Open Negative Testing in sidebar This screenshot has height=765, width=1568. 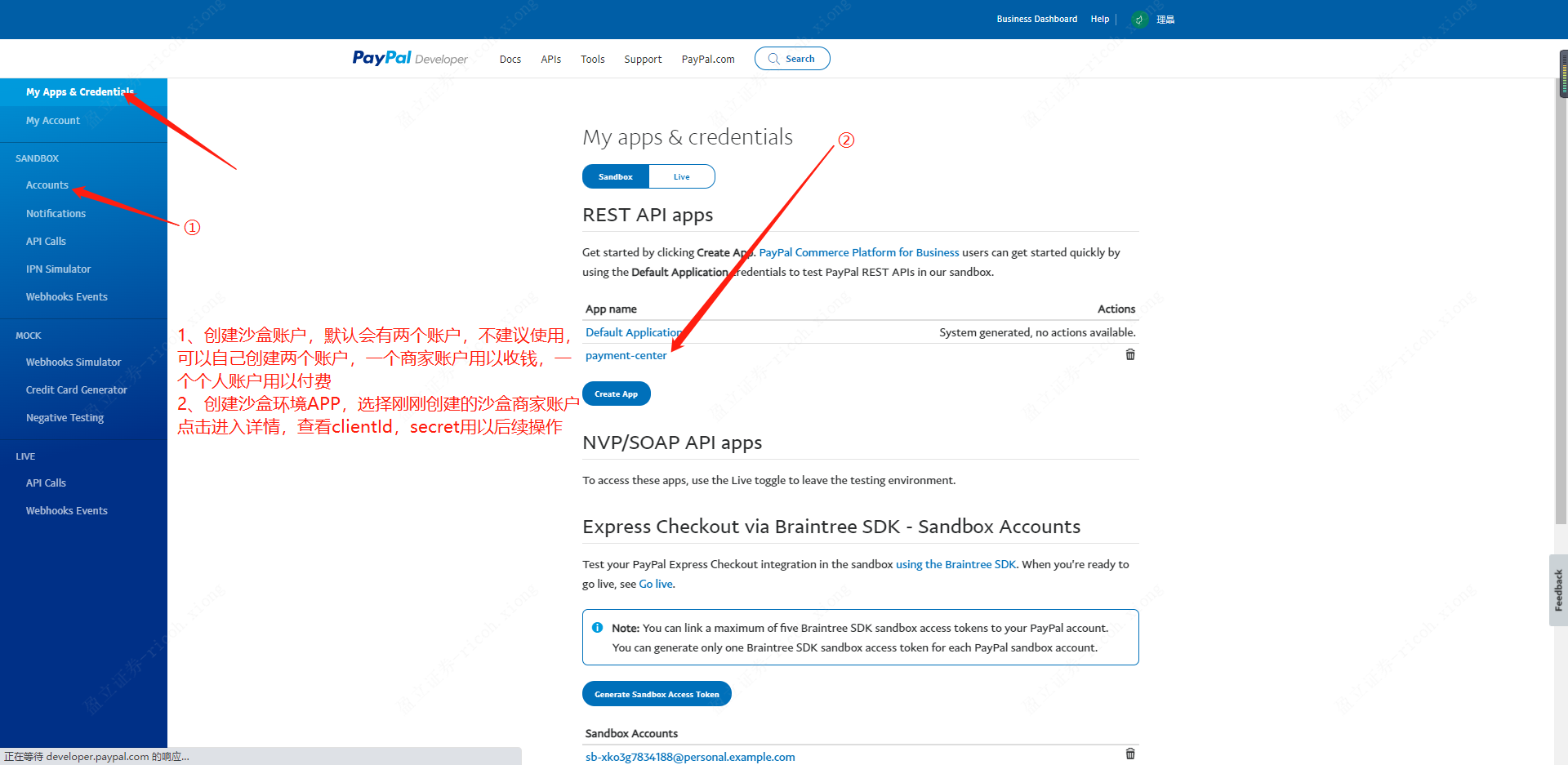tap(65, 417)
